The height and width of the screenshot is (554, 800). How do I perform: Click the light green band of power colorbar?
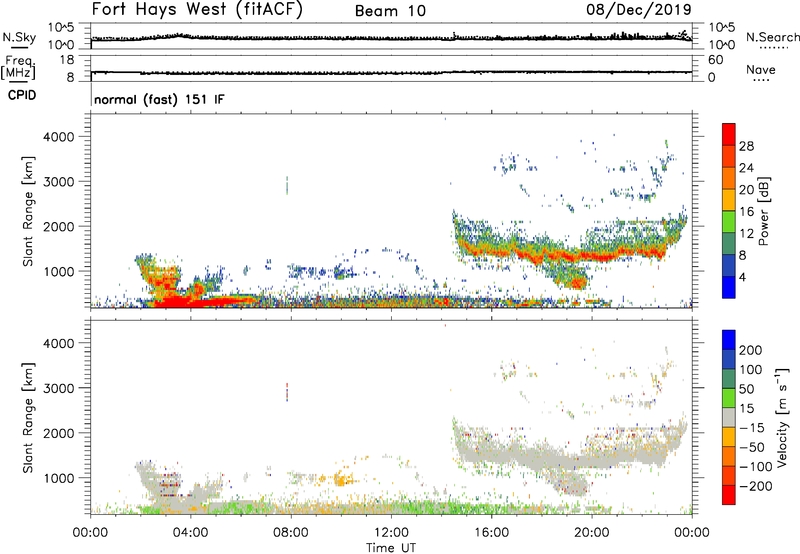729,222
